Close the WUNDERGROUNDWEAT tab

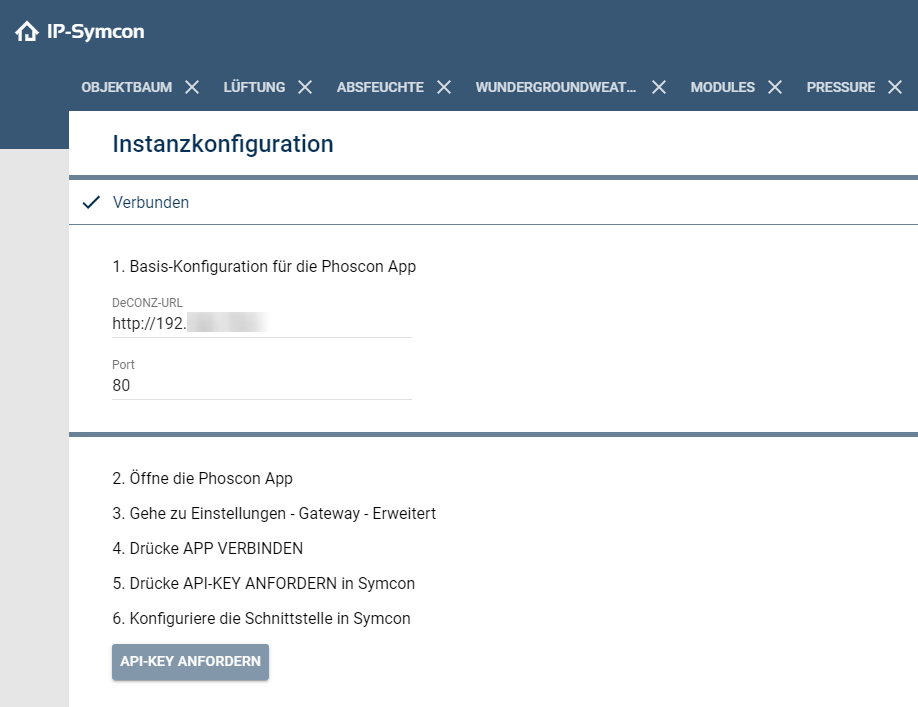[658, 87]
